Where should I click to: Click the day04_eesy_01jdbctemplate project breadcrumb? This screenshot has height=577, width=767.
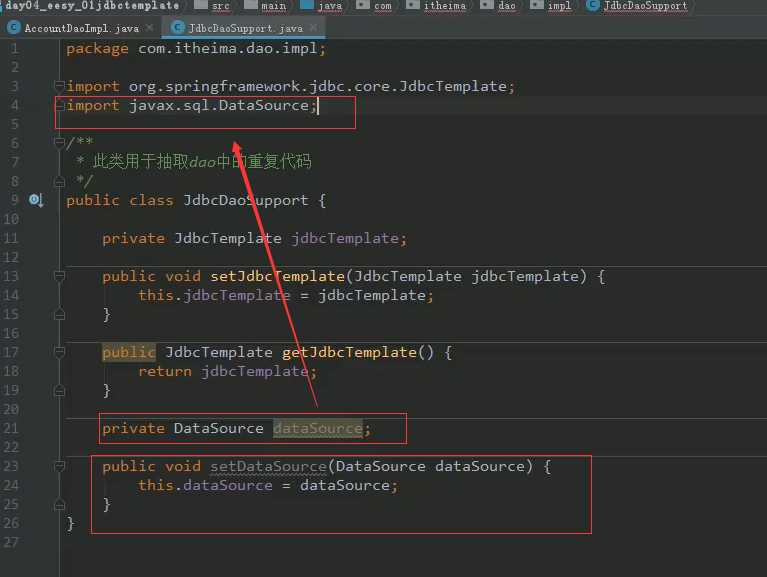point(92,6)
